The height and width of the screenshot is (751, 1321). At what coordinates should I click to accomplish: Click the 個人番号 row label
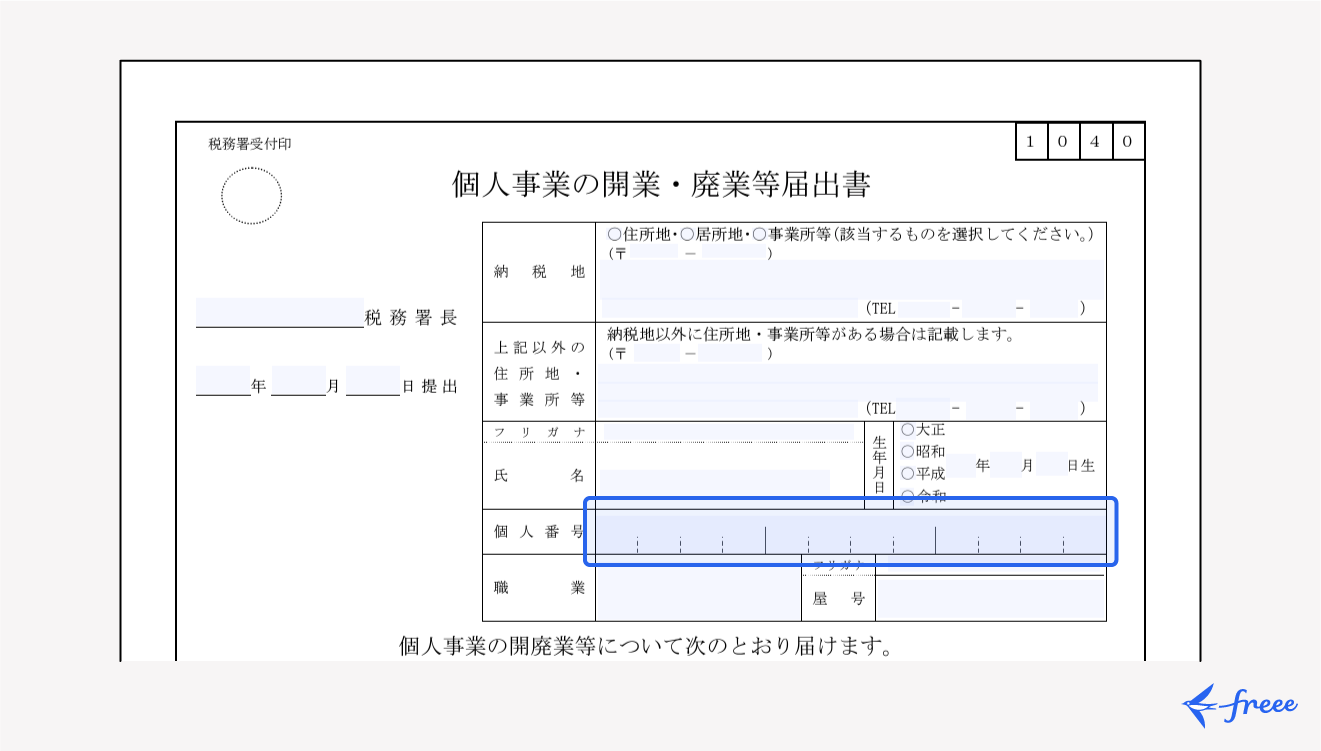[539, 532]
